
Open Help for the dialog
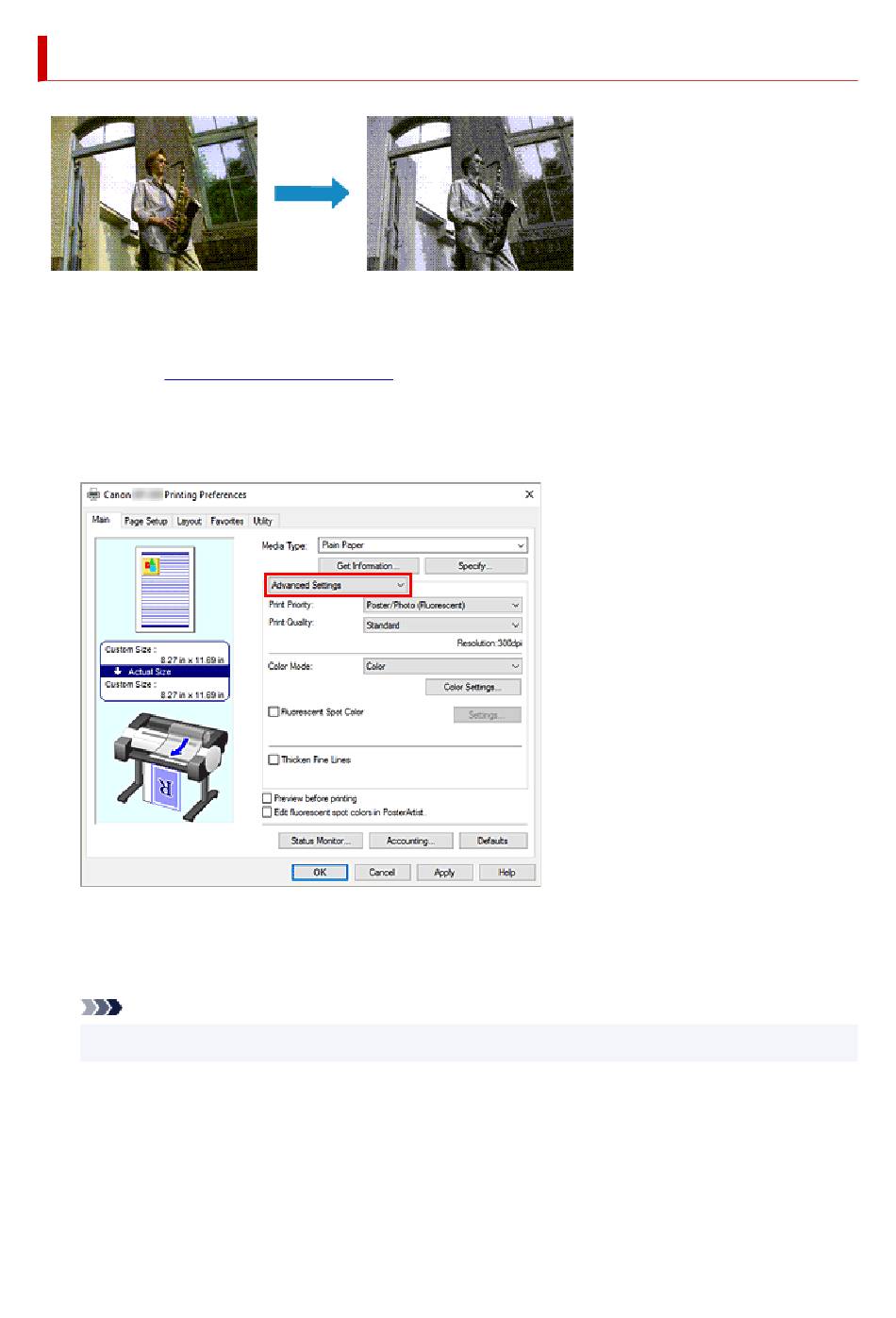tap(506, 873)
